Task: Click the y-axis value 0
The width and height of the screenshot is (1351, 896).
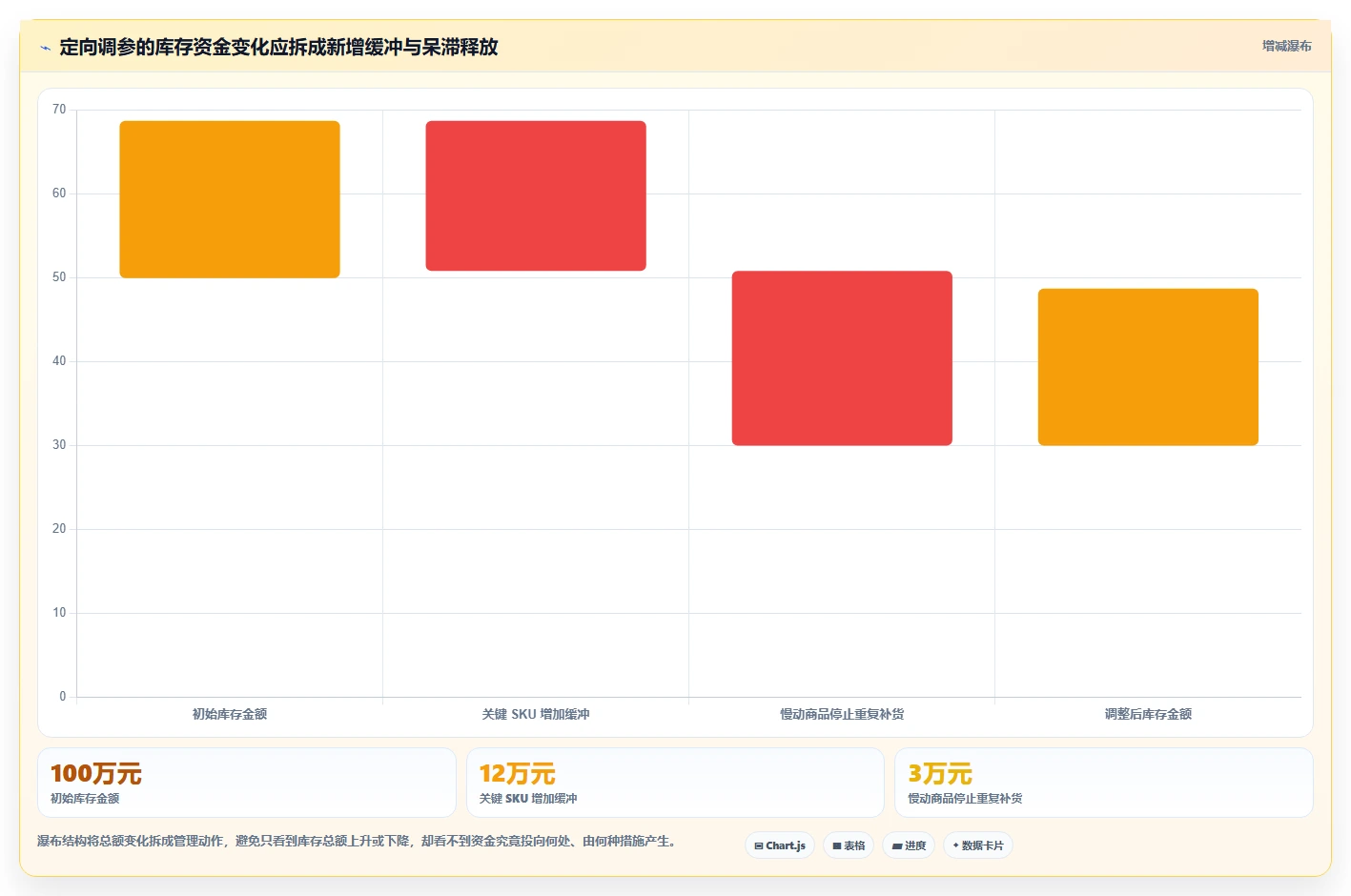Action: click(x=63, y=697)
